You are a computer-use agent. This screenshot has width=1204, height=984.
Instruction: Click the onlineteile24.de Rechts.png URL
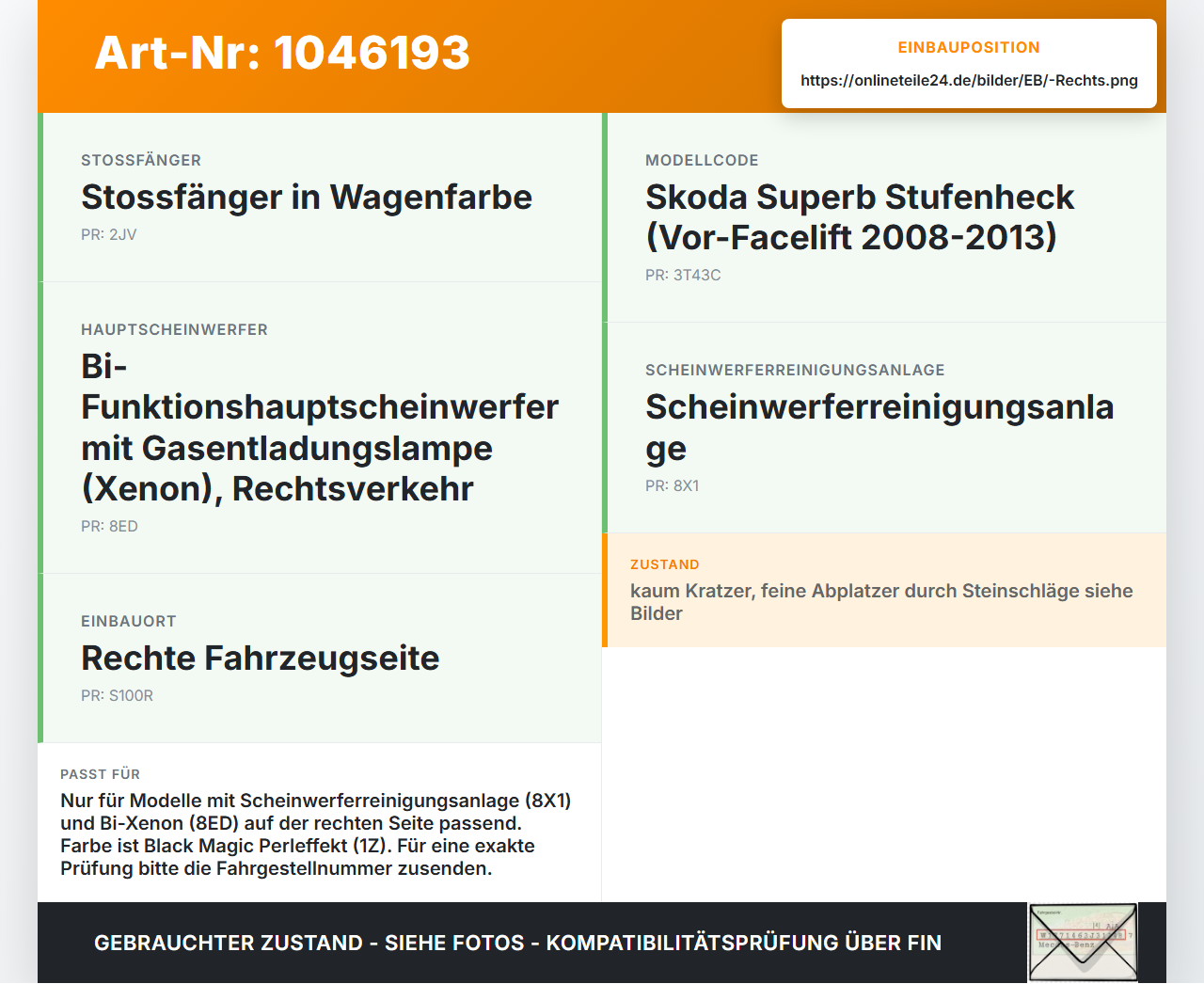tap(969, 80)
